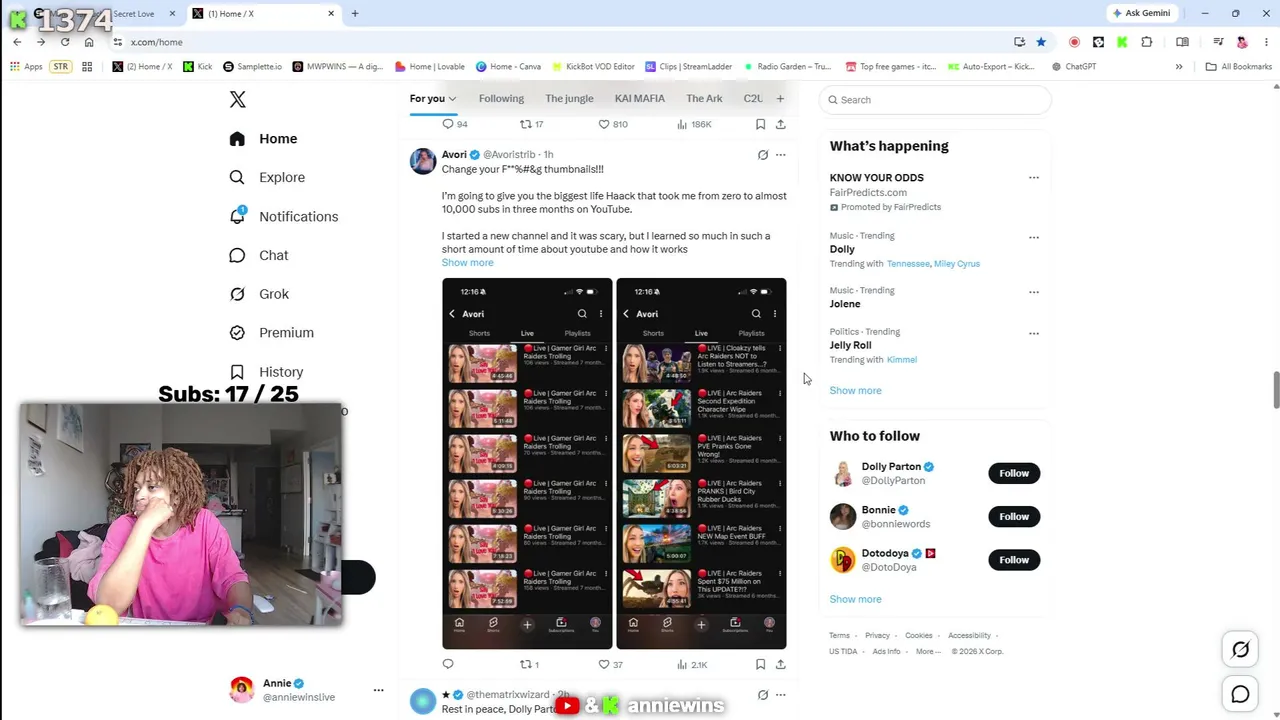
Task: Share the post with 810 likes
Action: click(780, 124)
